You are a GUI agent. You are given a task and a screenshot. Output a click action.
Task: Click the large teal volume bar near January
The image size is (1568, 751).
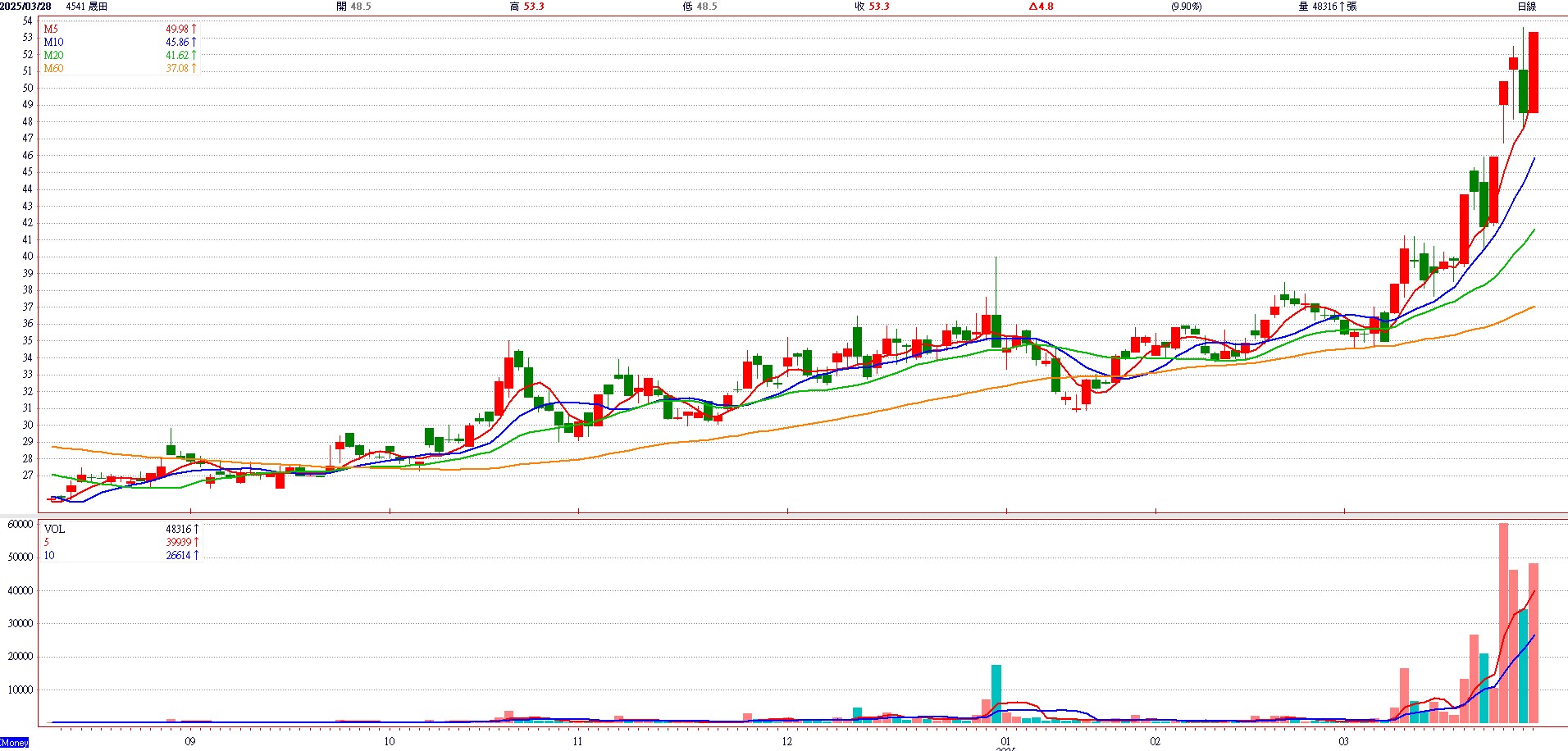pyautogui.click(x=996, y=694)
